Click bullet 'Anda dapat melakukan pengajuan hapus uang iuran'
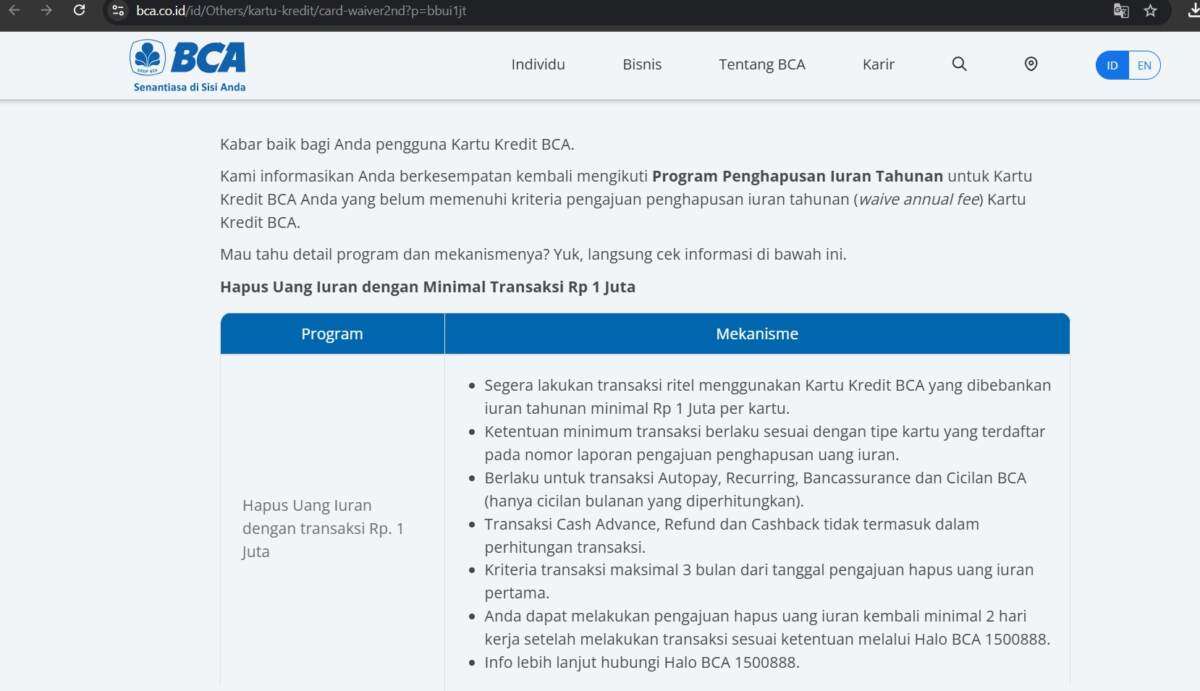1200x691 pixels. pos(767,627)
